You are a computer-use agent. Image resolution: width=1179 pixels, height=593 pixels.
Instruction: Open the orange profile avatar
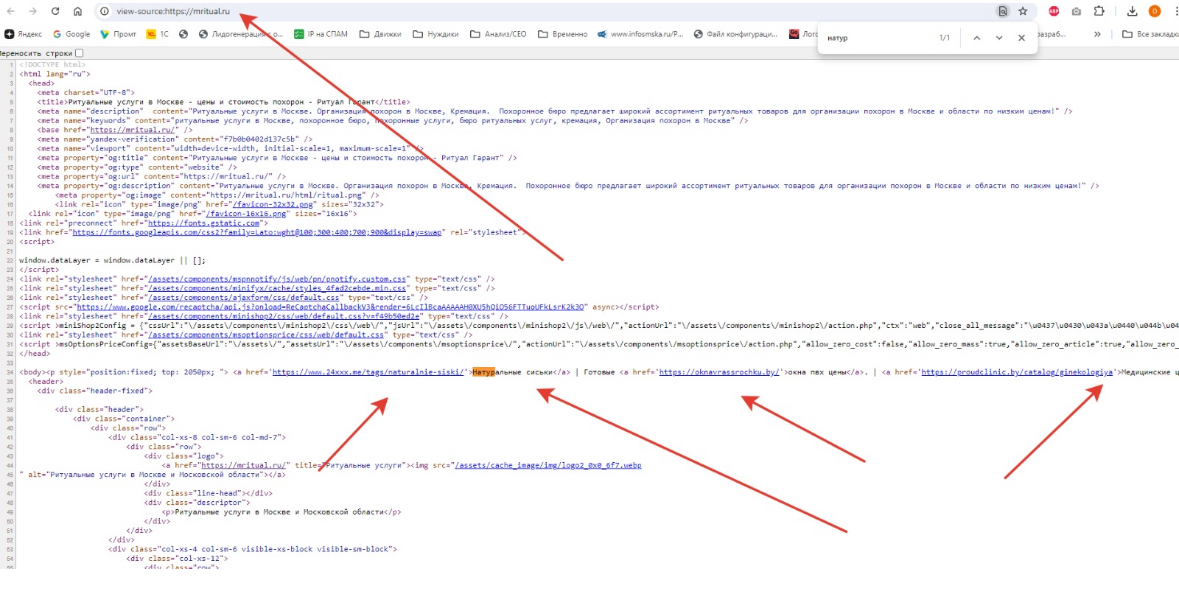(1154, 11)
